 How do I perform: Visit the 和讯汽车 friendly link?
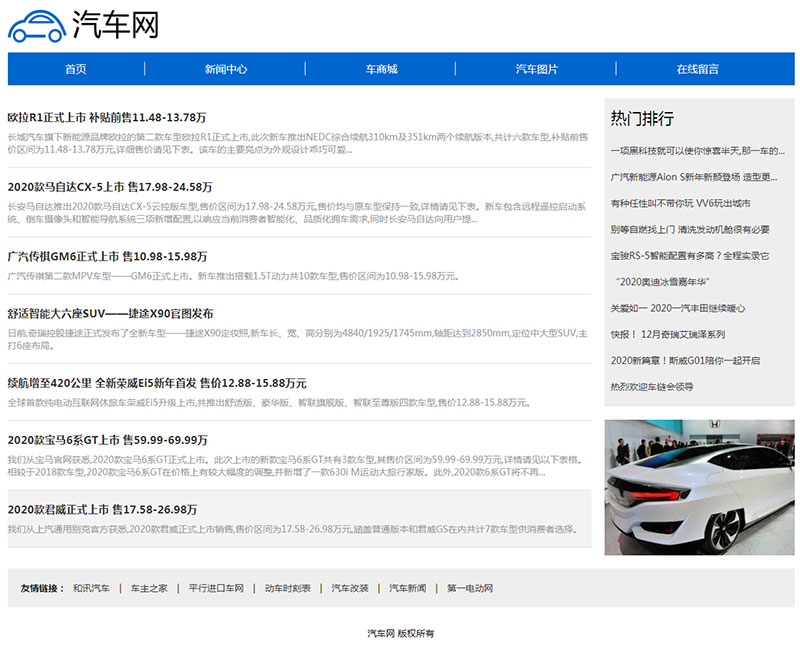[91, 588]
